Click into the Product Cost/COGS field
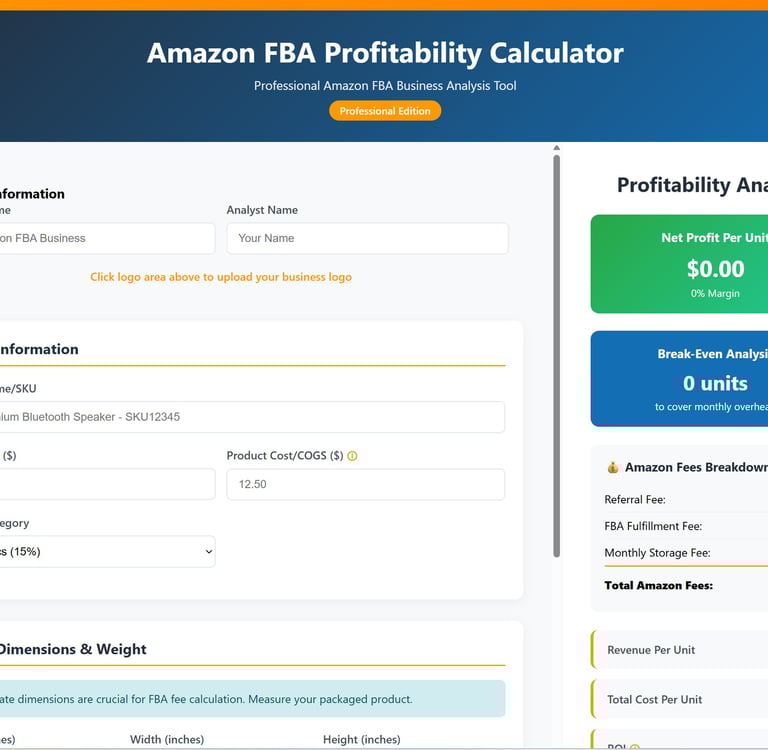768x750 pixels. (x=365, y=484)
